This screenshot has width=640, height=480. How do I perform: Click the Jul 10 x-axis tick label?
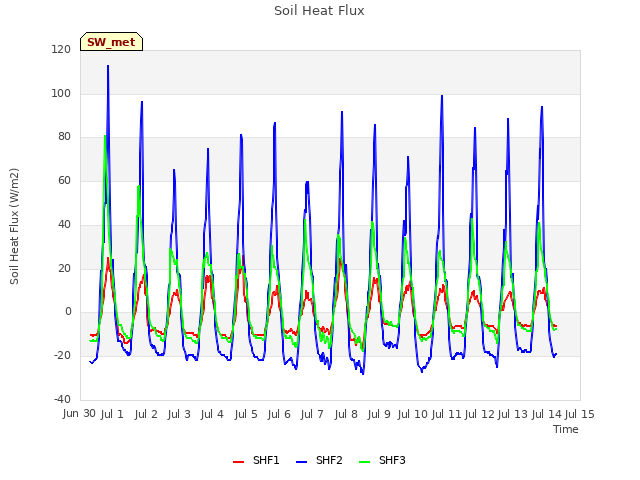pyautogui.click(x=412, y=414)
